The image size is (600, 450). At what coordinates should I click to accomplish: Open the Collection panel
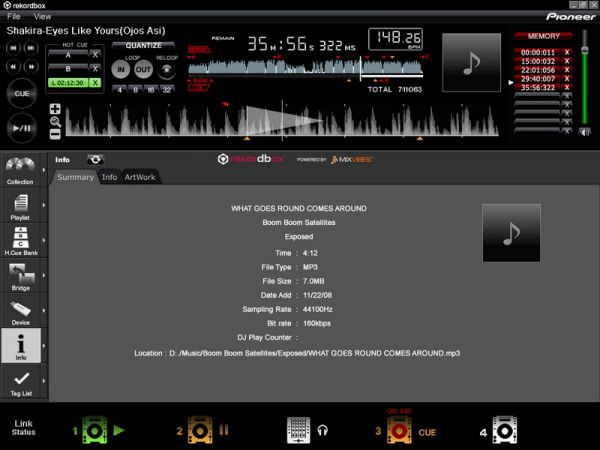20,170
